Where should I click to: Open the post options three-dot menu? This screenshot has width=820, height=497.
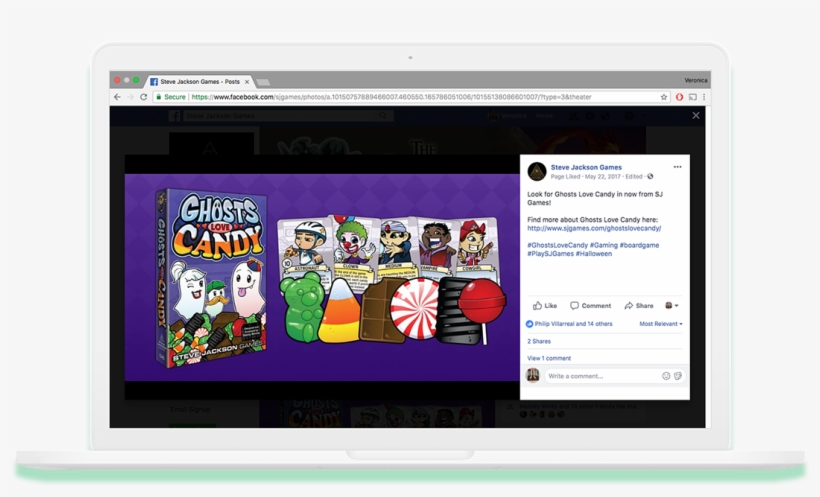[677, 167]
